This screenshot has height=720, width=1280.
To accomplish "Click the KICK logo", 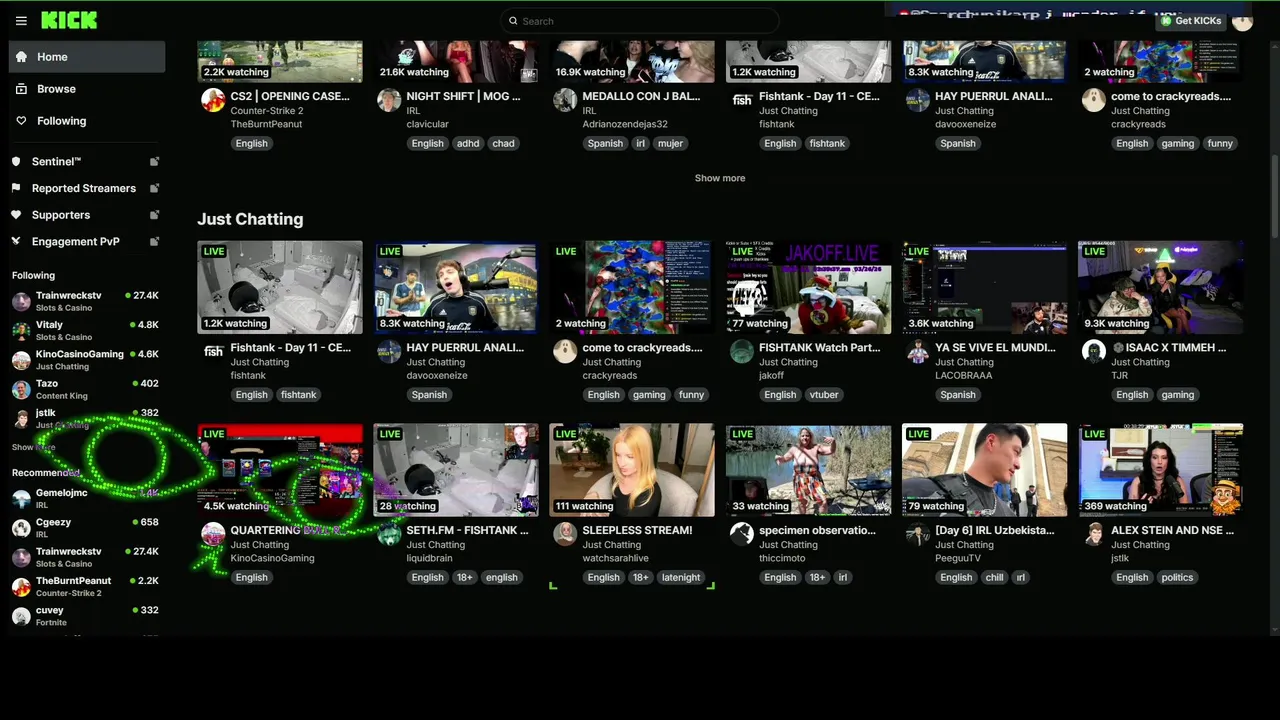I will pyautogui.click(x=69, y=20).
